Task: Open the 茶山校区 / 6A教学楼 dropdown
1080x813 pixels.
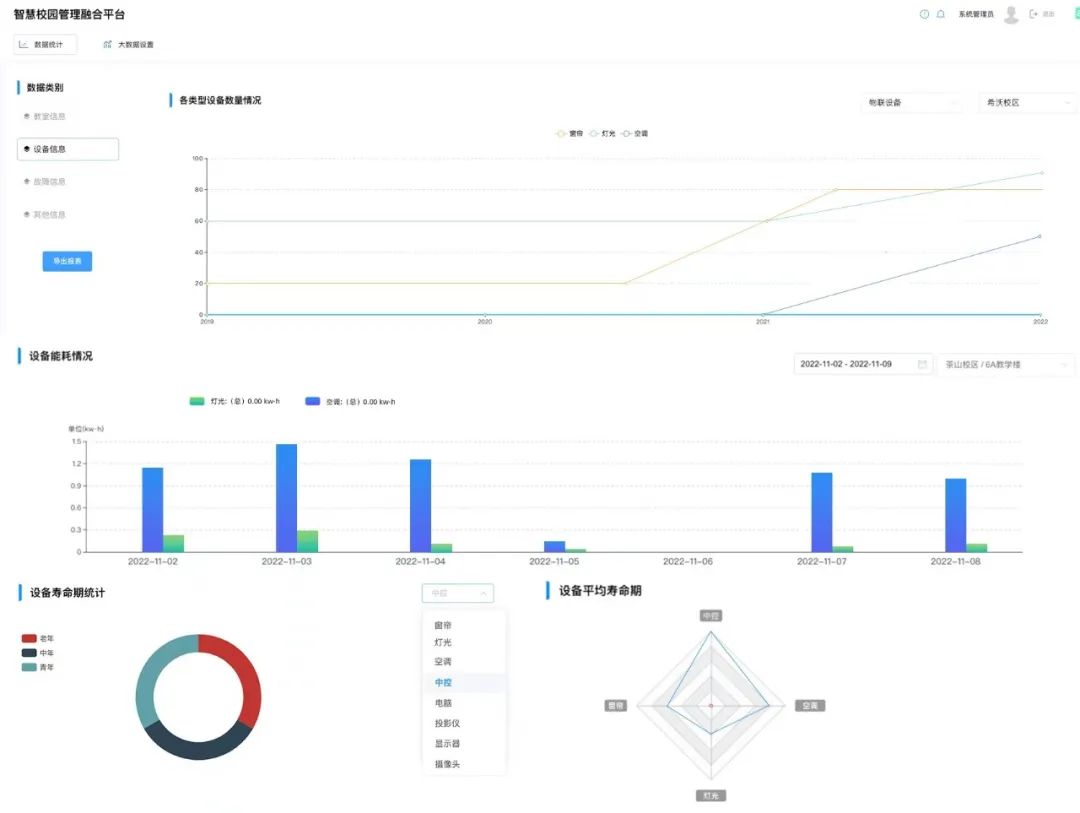Action: coord(1006,365)
